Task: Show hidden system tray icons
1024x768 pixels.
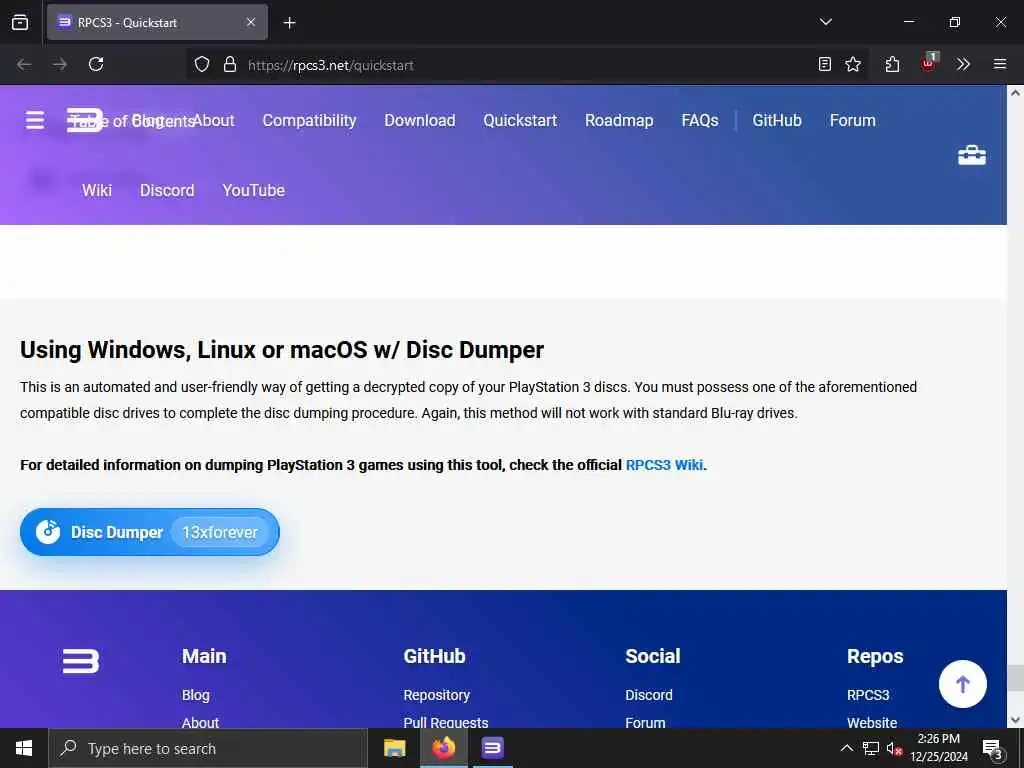Action: click(846, 748)
